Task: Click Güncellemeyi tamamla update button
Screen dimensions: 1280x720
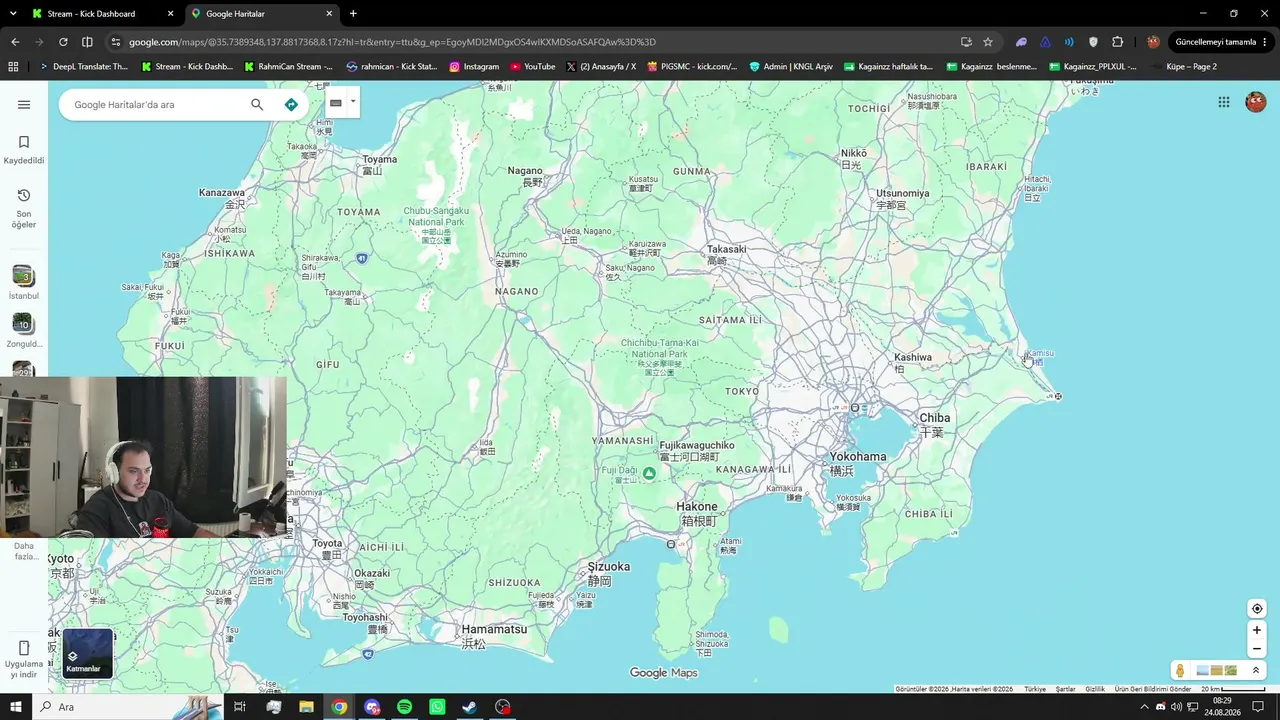Action: (x=1222, y=42)
